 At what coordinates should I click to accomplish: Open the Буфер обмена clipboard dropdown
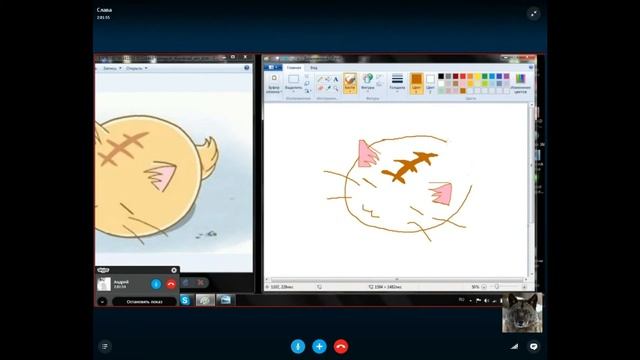274,84
